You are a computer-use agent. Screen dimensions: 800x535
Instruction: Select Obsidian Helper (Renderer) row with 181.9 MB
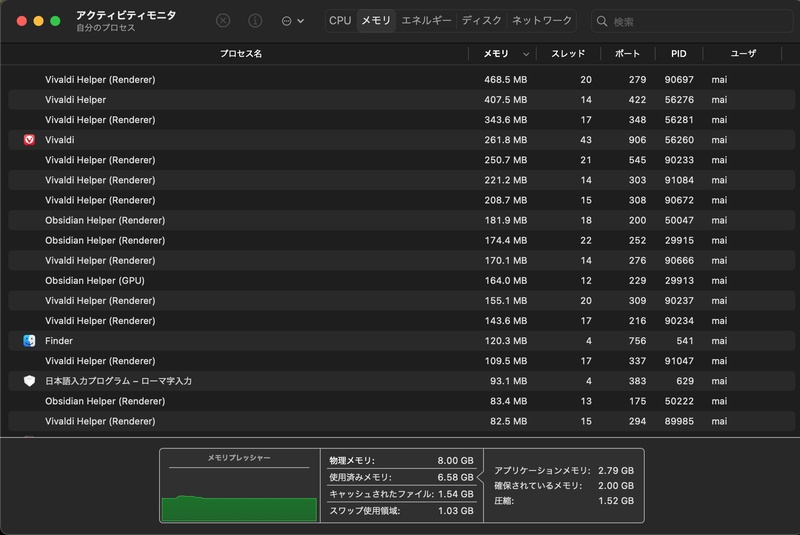tap(402, 220)
